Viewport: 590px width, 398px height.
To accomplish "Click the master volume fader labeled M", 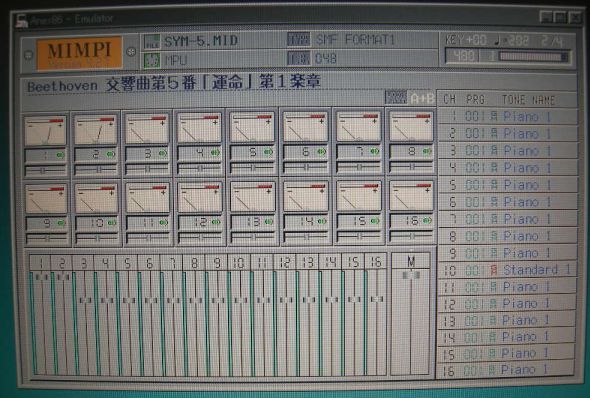I will click(x=411, y=275).
